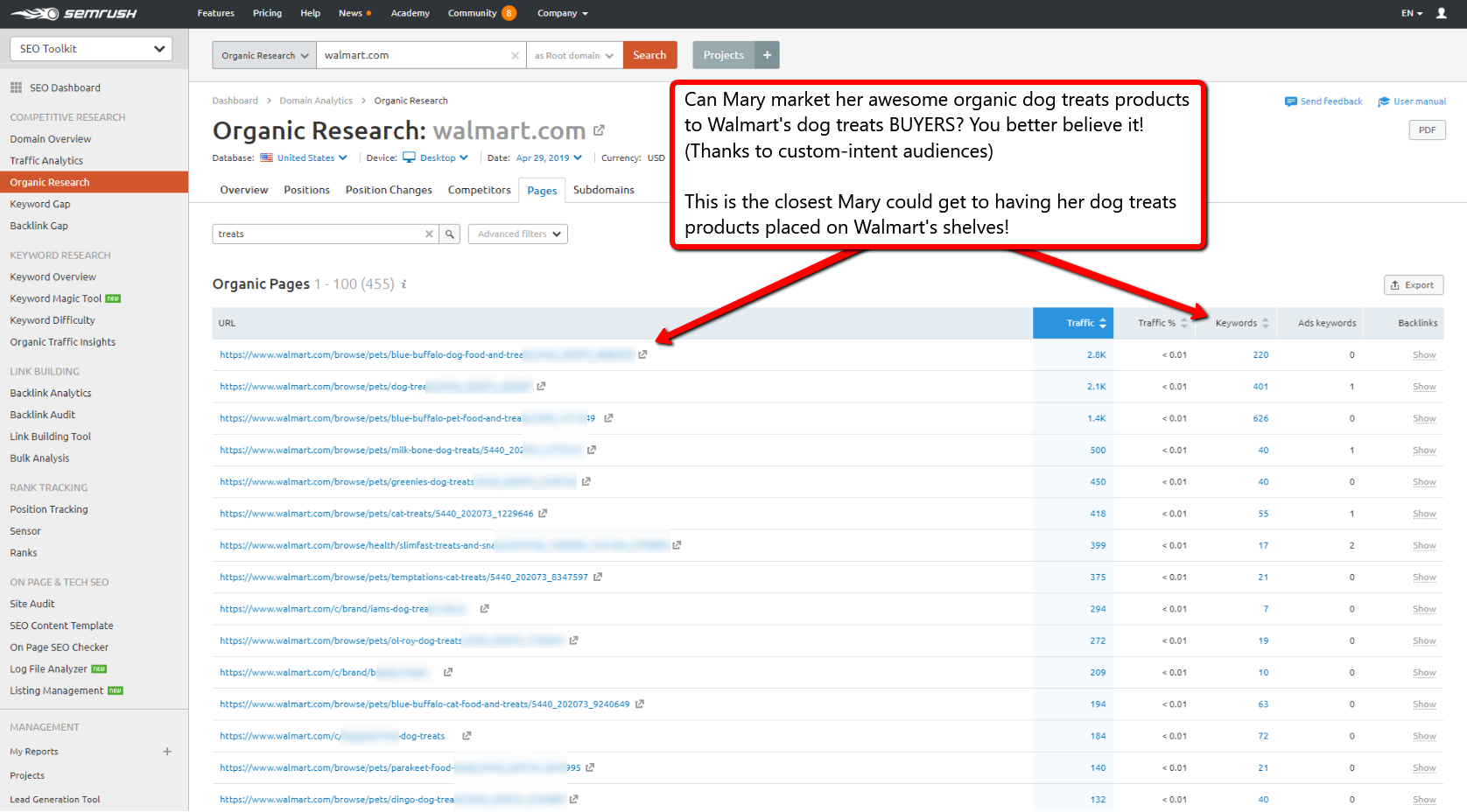Image resolution: width=1467 pixels, height=812 pixels.
Task: Click the Semrush logo
Action: pyautogui.click(x=74, y=13)
